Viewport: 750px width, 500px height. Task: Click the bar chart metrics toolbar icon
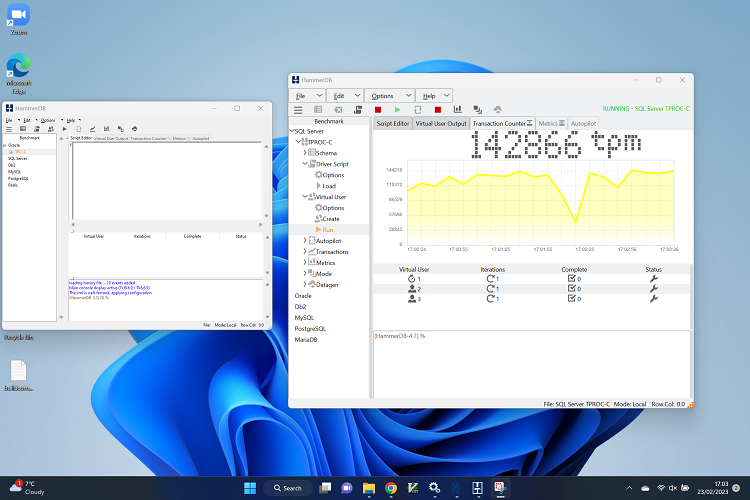(x=457, y=109)
